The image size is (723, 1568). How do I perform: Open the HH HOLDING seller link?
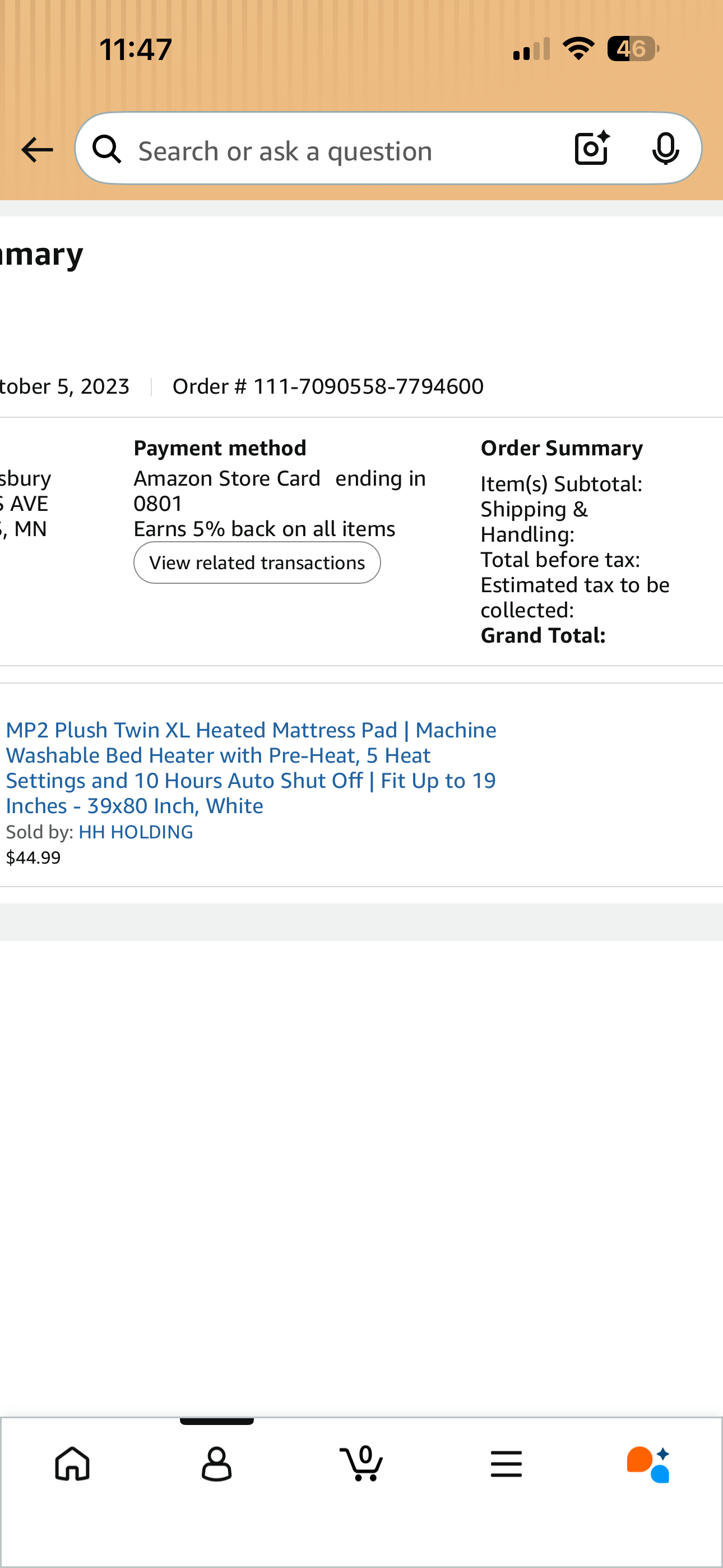(136, 832)
